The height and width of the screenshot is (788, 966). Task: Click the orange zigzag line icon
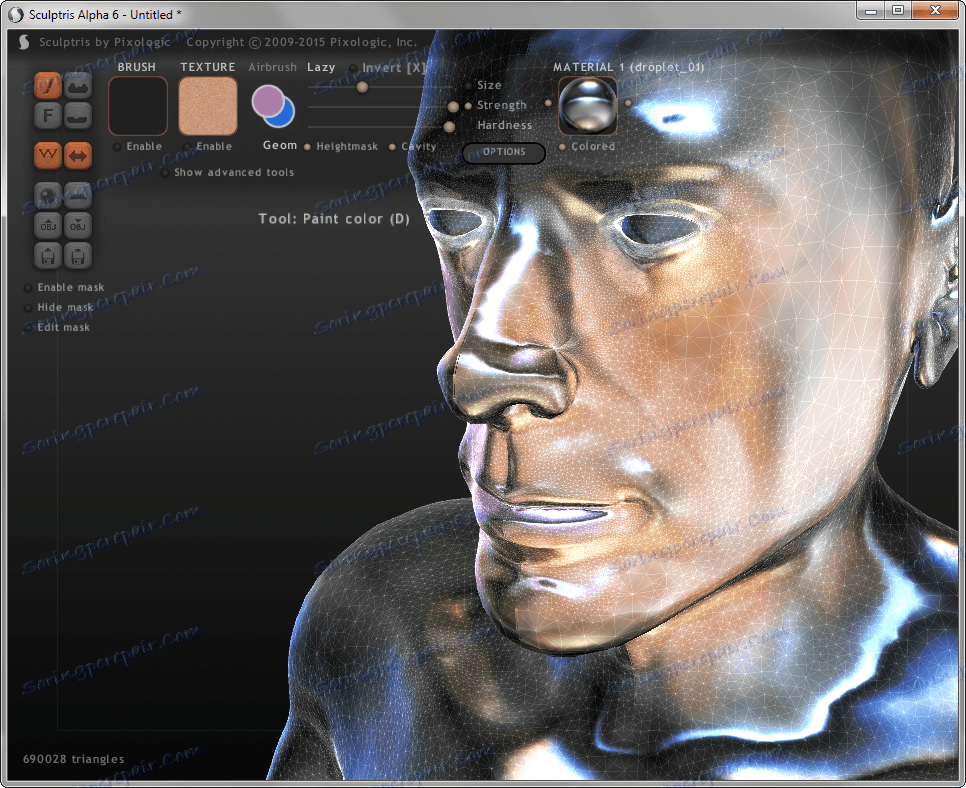pos(48,156)
